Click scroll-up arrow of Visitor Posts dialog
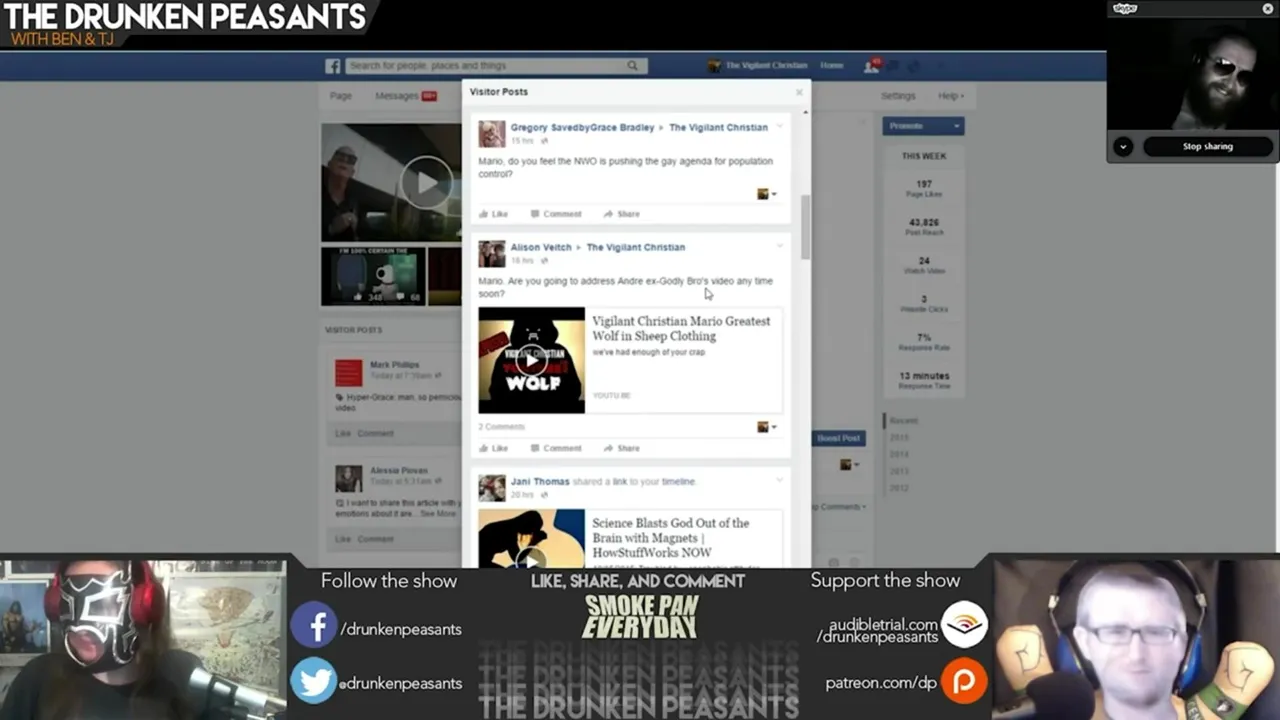Image resolution: width=1280 pixels, height=720 pixels. point(805,113)
